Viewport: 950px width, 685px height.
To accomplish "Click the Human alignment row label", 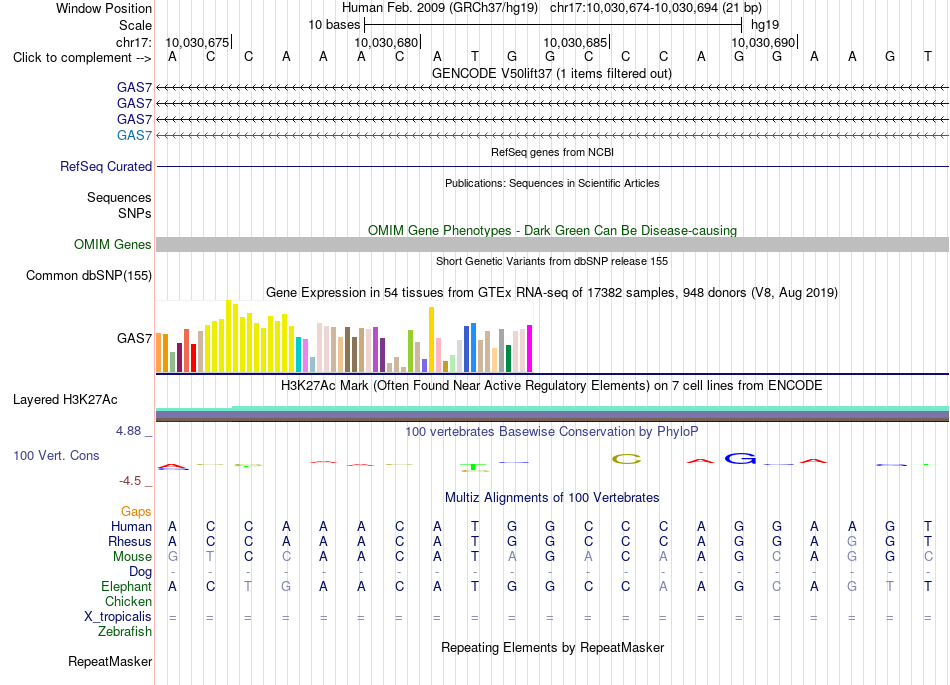I will coord(131,526).
